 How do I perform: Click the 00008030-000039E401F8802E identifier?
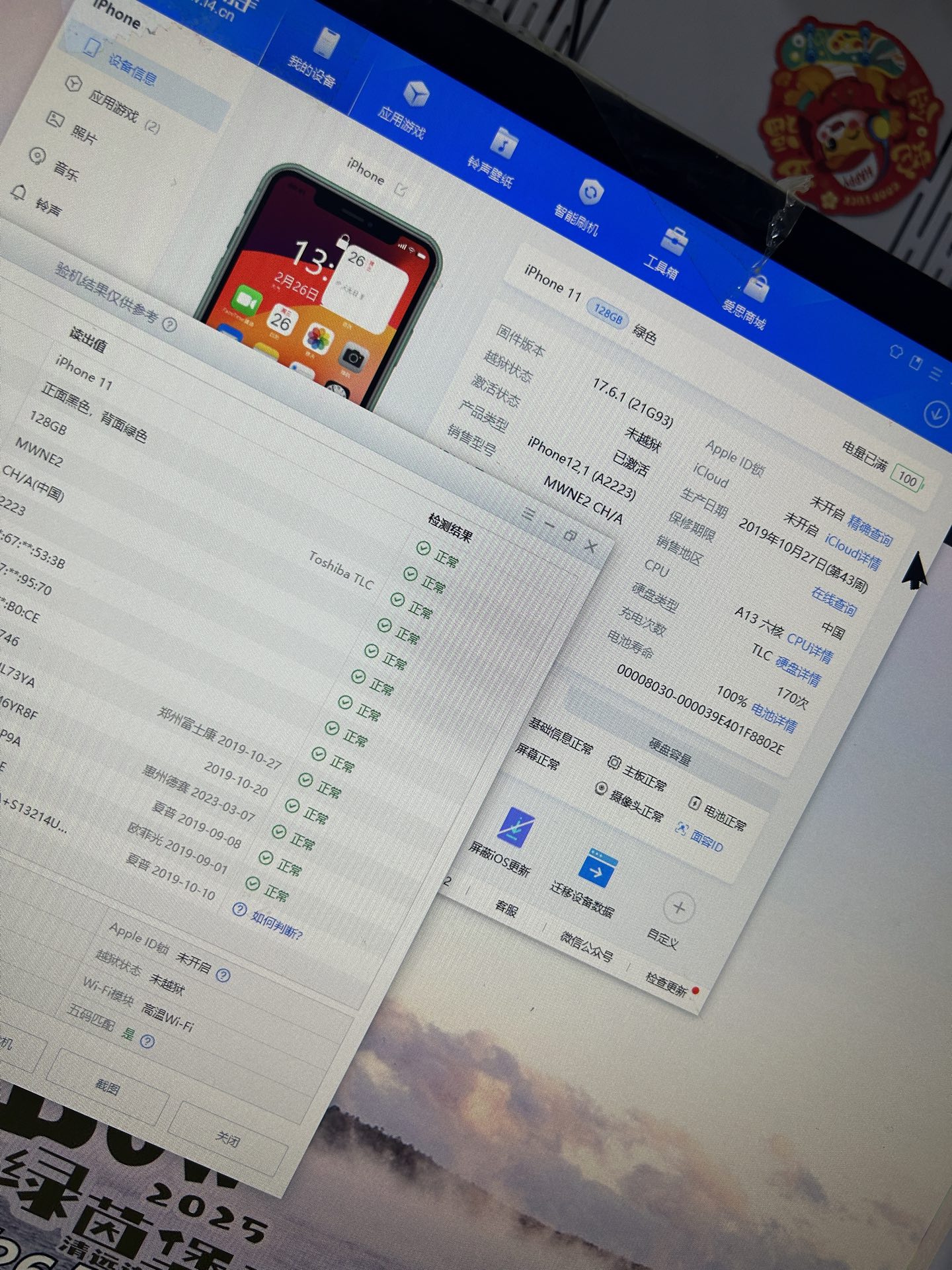point(701,710)
